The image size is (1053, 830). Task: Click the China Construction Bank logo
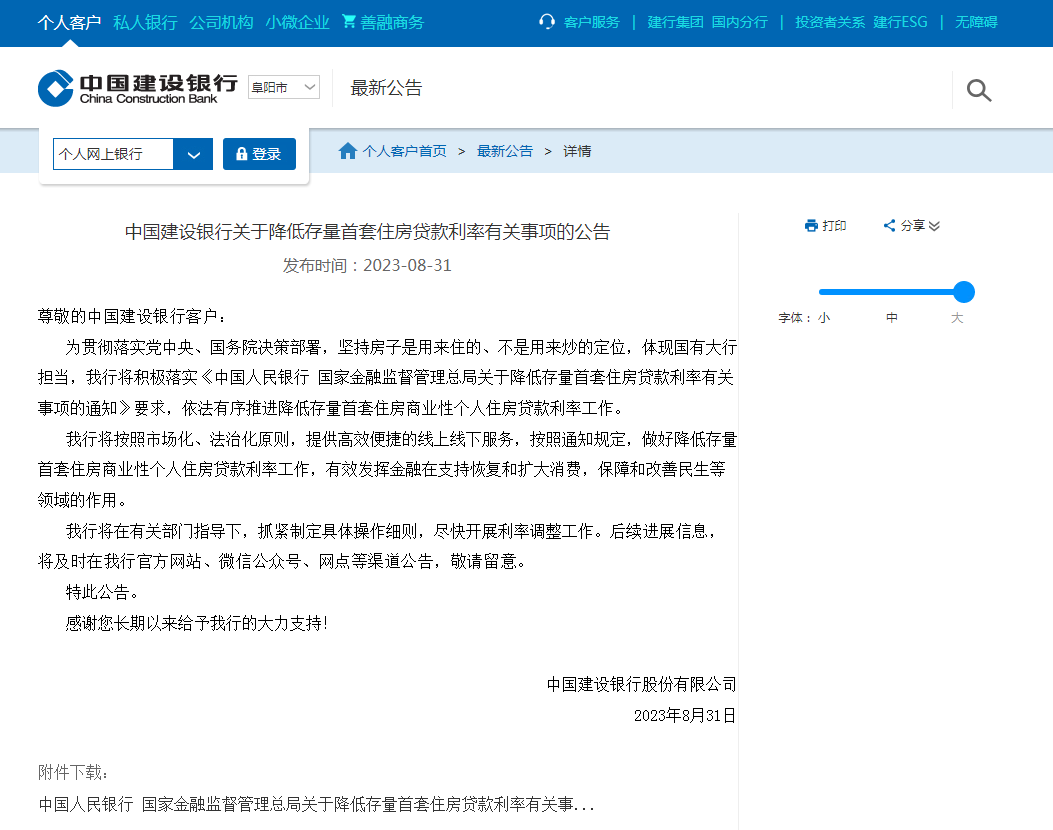pyautogui.click(x=130, y=87)
